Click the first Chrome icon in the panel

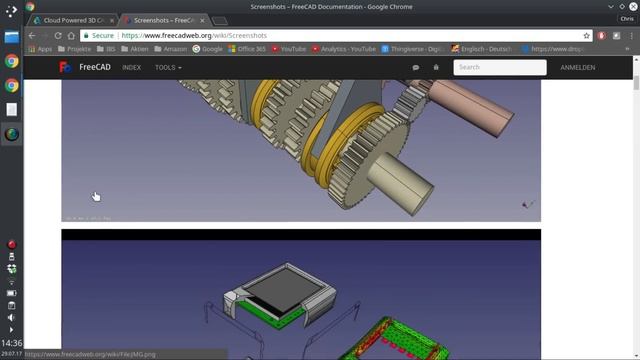pos(11,61)
